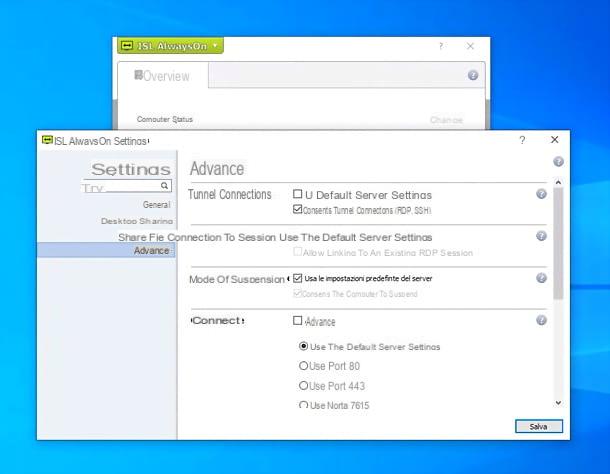Click the Tunnel Connections label
Viewport: 610px width, 474px height.
(230, 194)
